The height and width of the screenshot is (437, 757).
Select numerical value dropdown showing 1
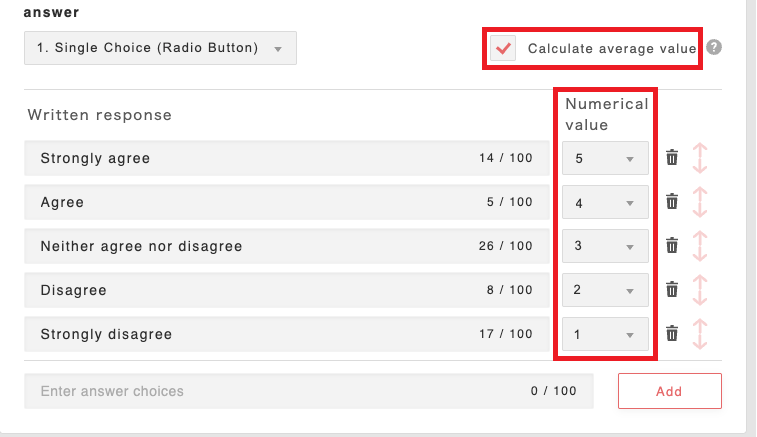604,334
